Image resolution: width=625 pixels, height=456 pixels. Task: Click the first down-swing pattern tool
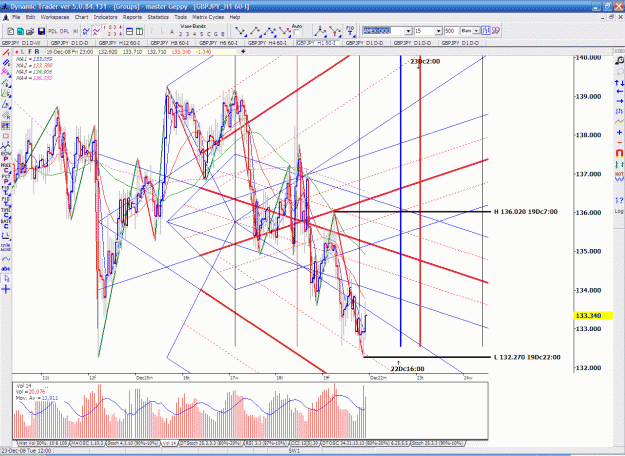point(240,31)
